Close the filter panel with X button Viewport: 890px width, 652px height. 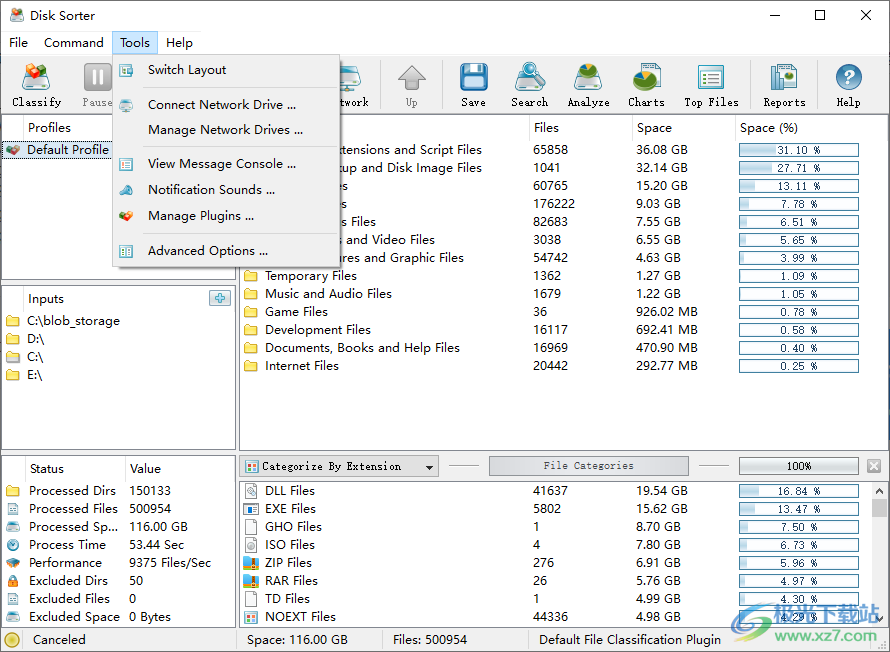(x=874, y=466)
